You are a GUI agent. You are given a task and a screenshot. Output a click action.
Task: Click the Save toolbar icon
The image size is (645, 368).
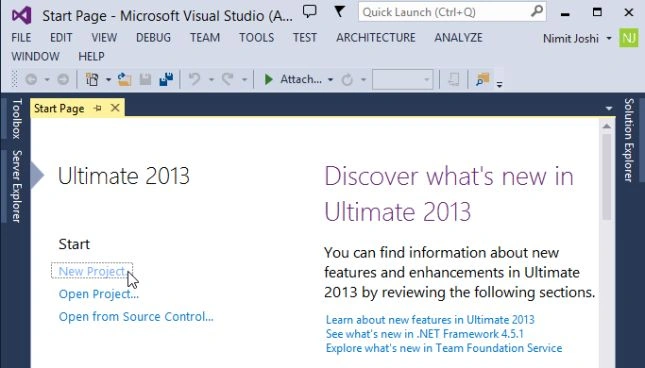[145, 79]
